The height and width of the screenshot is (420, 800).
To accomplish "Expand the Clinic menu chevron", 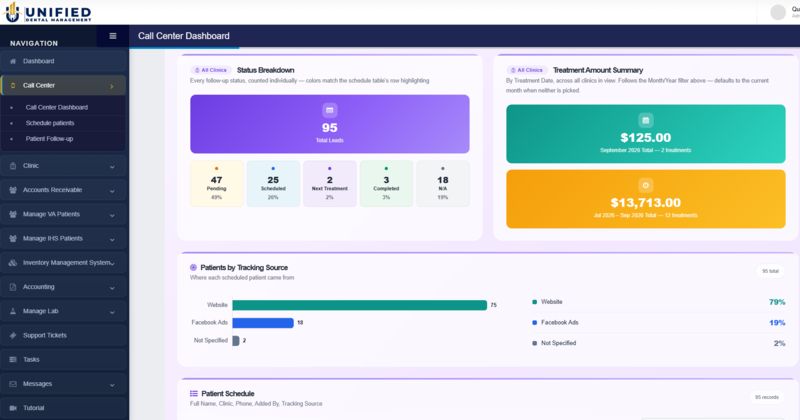I will [x=112, y=167].
